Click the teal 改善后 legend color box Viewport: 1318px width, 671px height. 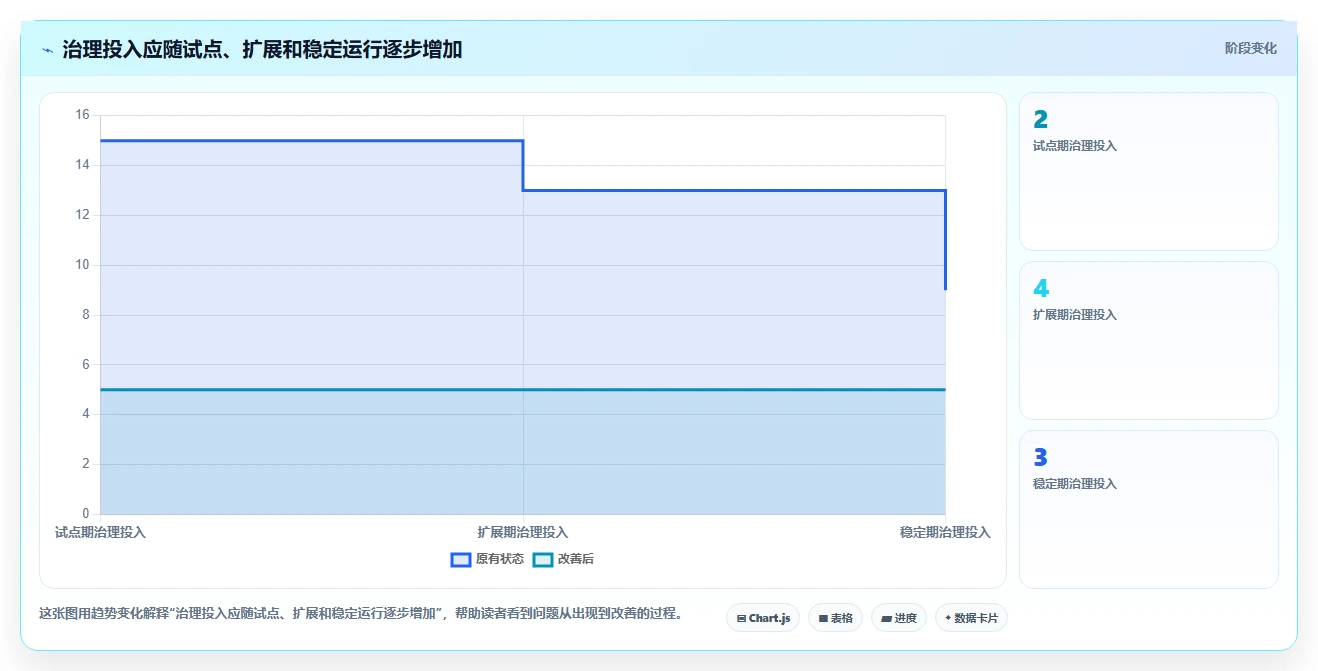pyautogui.click(x=542, y=559)
